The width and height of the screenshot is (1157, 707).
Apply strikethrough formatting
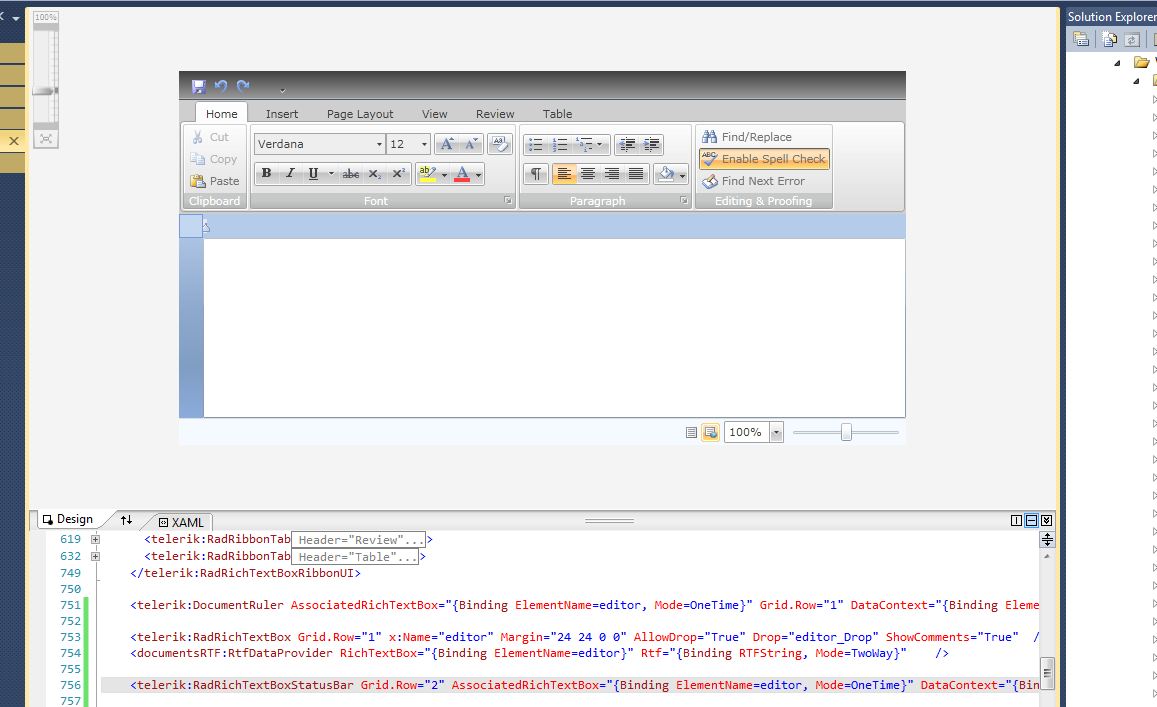(x=350, y=174)
